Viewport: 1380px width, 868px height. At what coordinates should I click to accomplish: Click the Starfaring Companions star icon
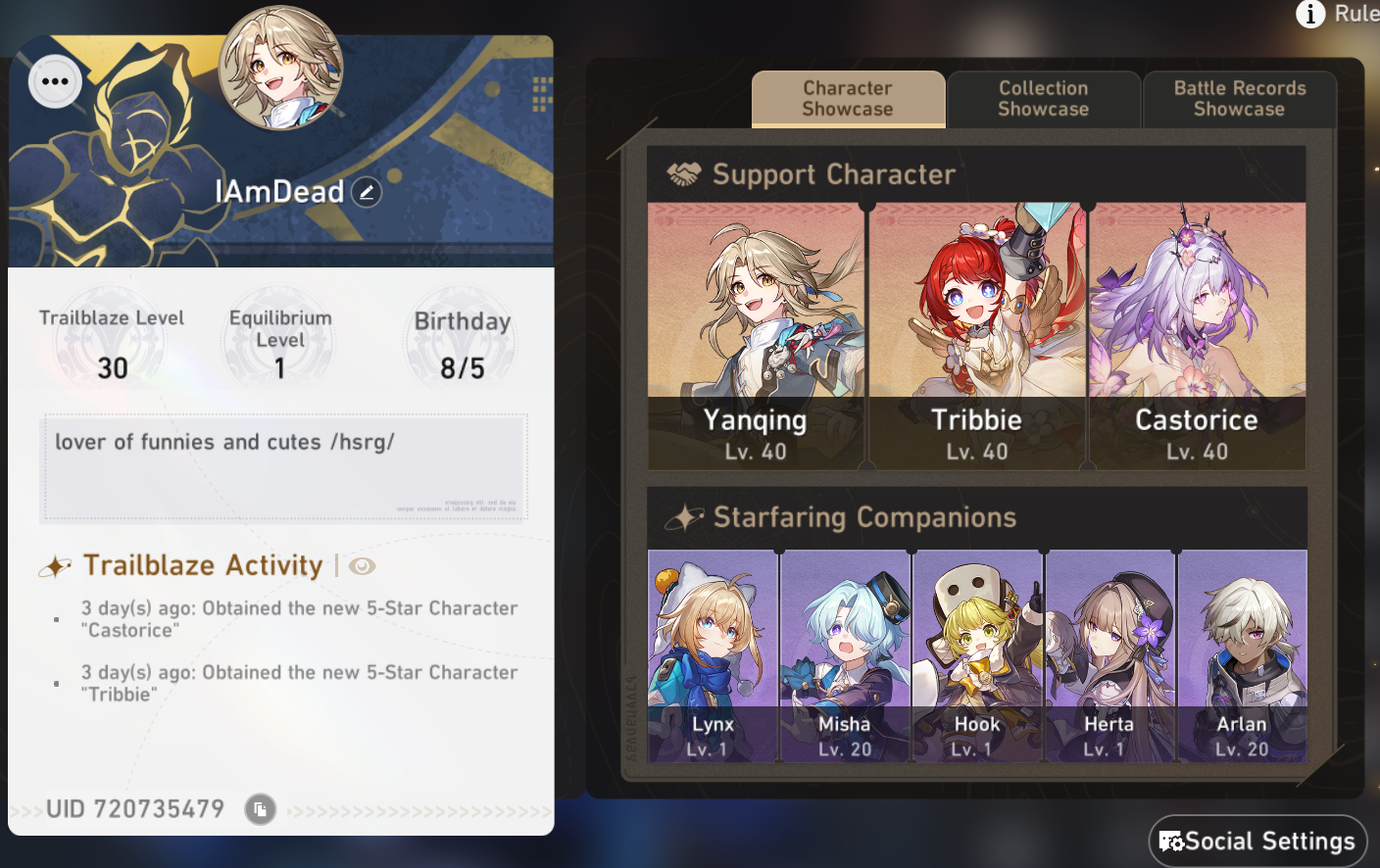pos(684,517)
